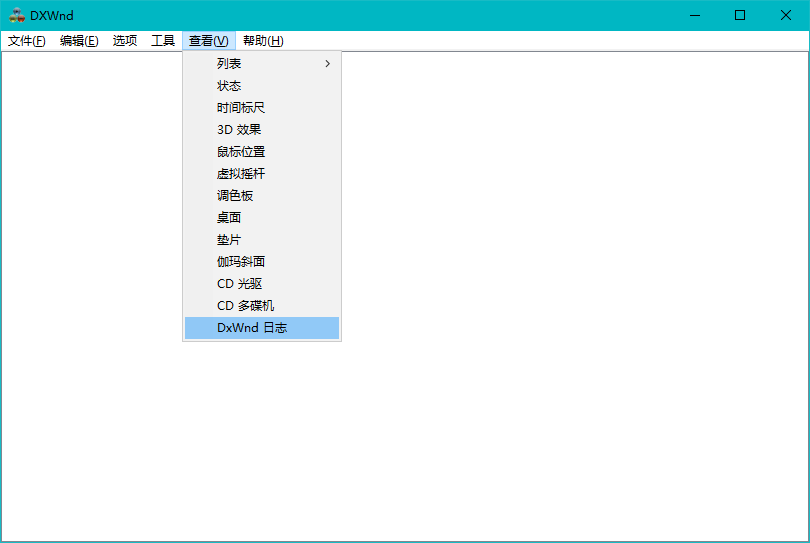Open 鼠标位置 view
The image size is (810, 543).
[x=262, y=151]
